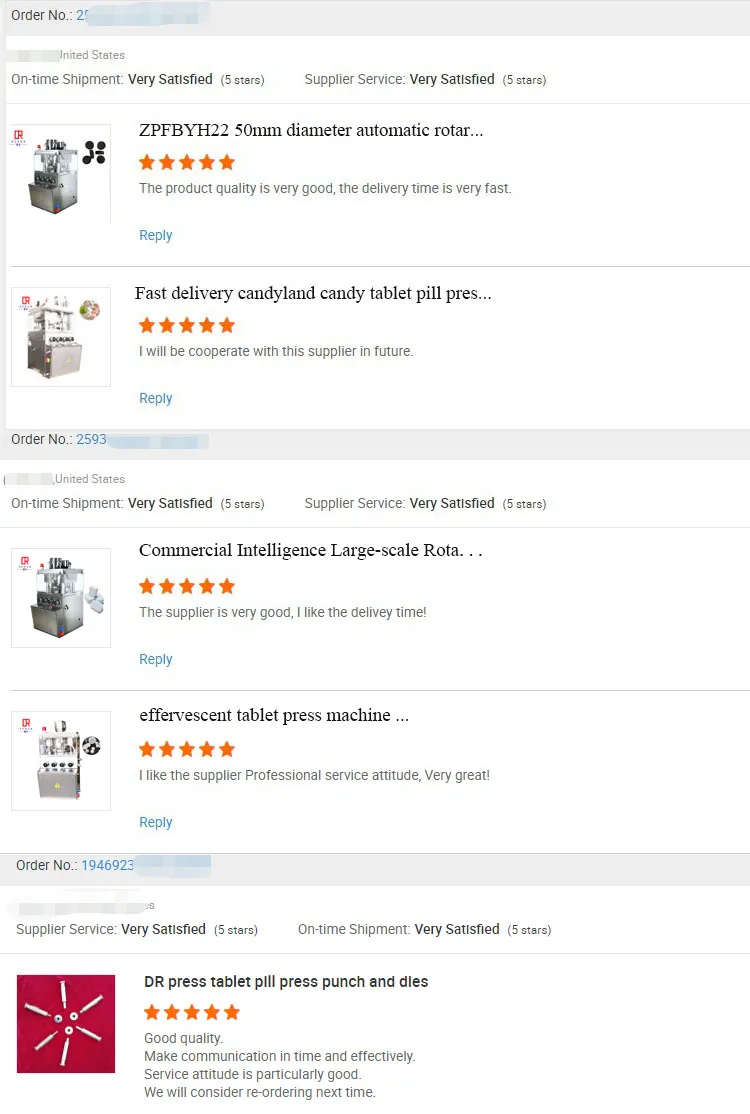Open the effervescent tablet press machine image
The height and width of the screenshot is (1114, 750).
click(x=61, y=760)
